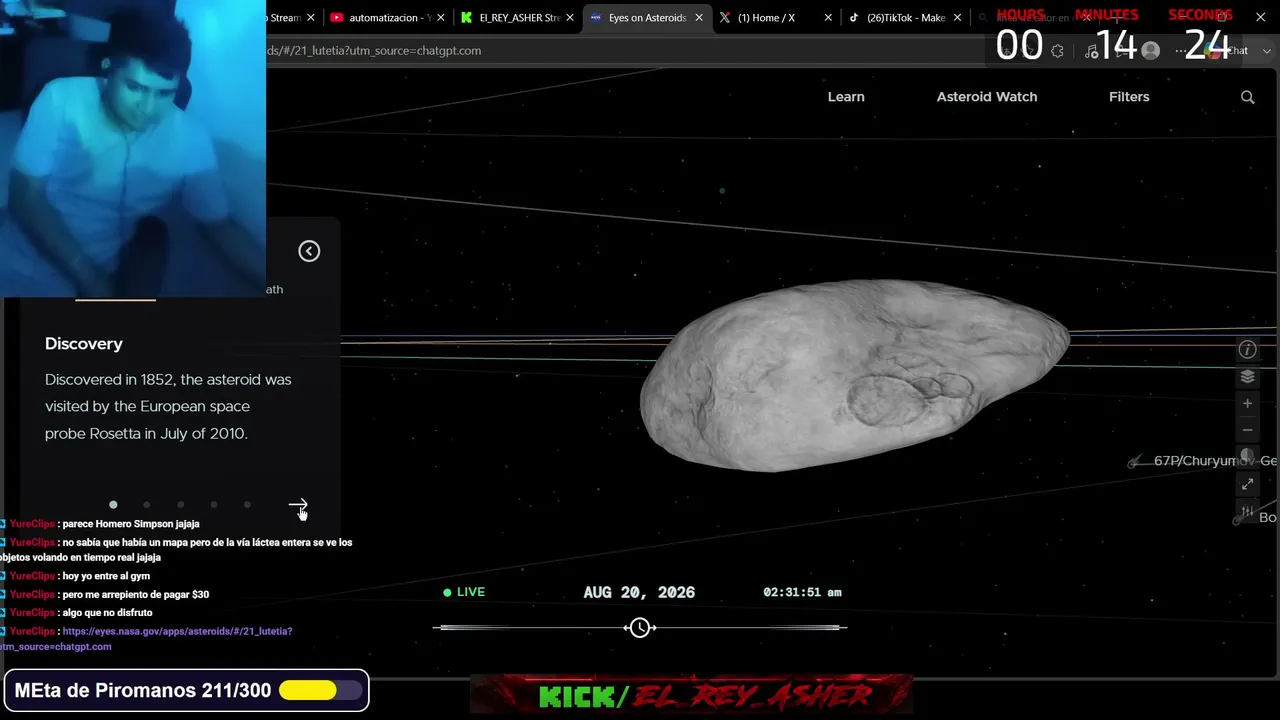The image size is (1280, 720).
Task: Open the info button on right toolbar
Action: pos(1247,349)
